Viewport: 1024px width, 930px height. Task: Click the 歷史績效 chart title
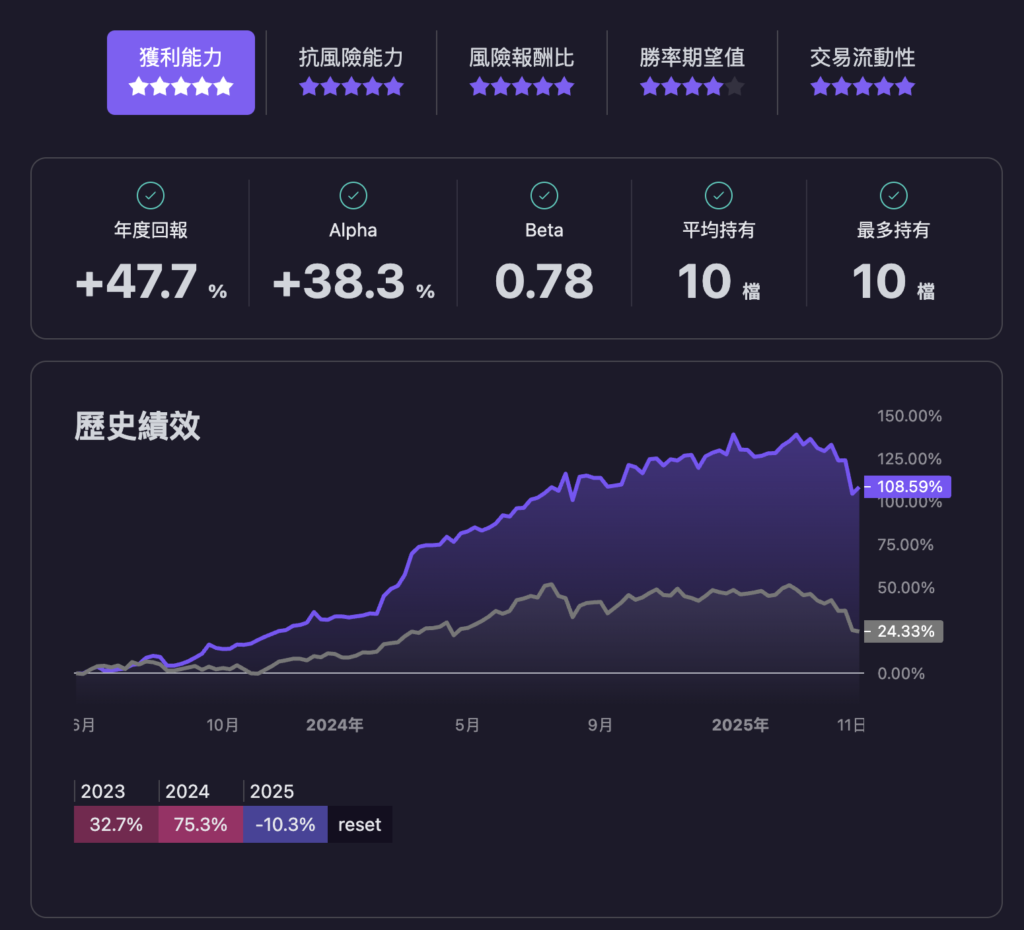click(137, 426)
